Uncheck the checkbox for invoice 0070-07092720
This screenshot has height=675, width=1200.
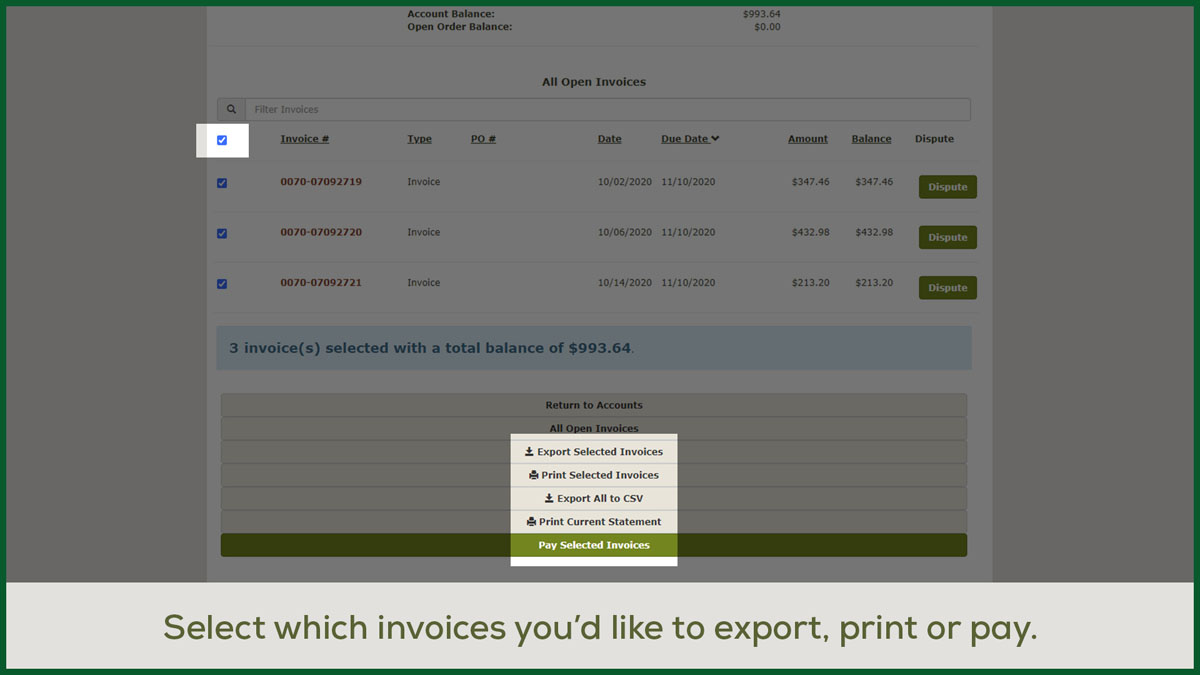coord(222,233)
